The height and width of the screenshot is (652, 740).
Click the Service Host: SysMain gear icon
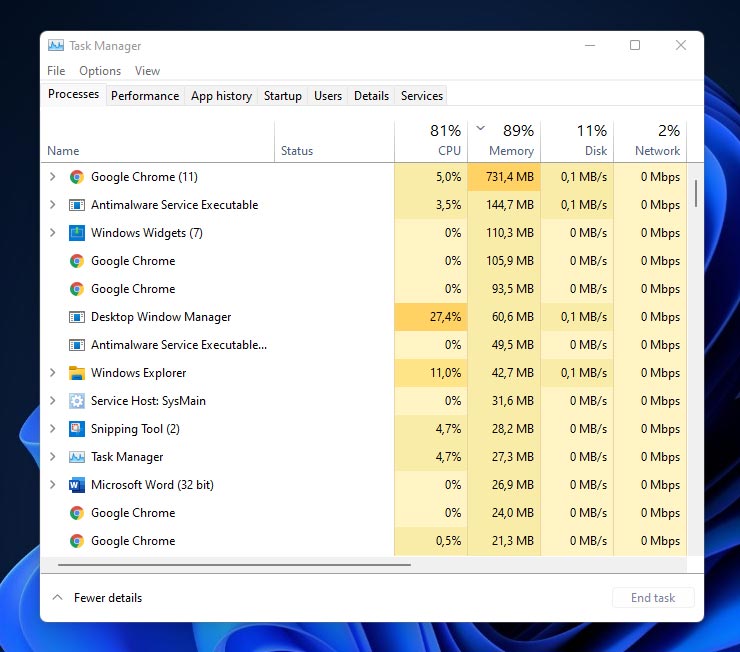[77, 401]
